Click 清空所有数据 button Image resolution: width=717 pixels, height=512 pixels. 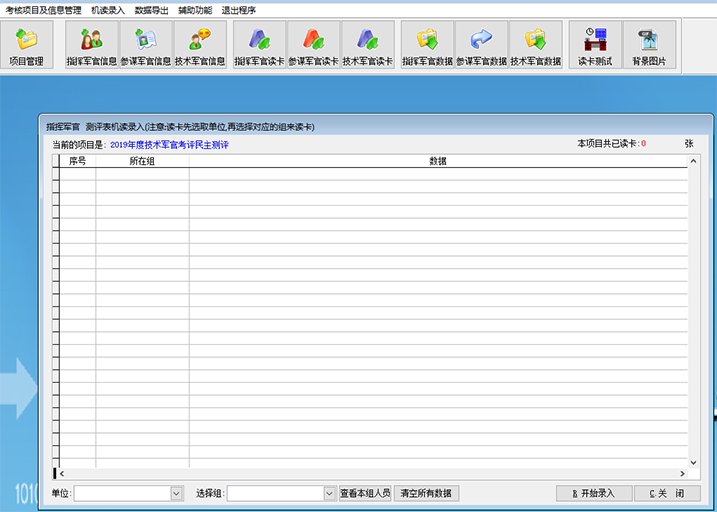pyautogui.click(x=426, y=493)
